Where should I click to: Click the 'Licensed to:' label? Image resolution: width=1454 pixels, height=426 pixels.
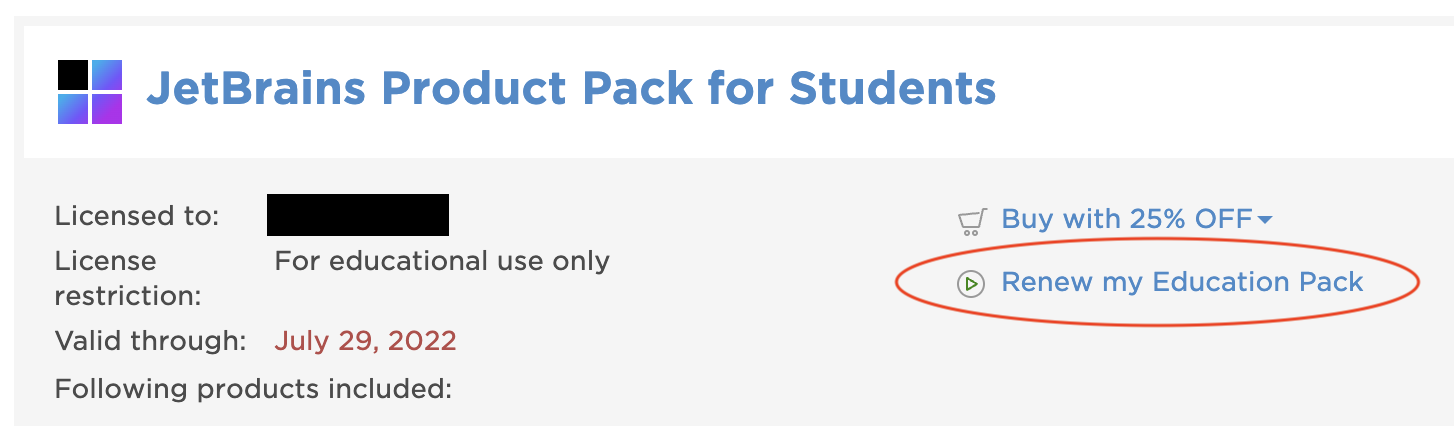[137, 216]
